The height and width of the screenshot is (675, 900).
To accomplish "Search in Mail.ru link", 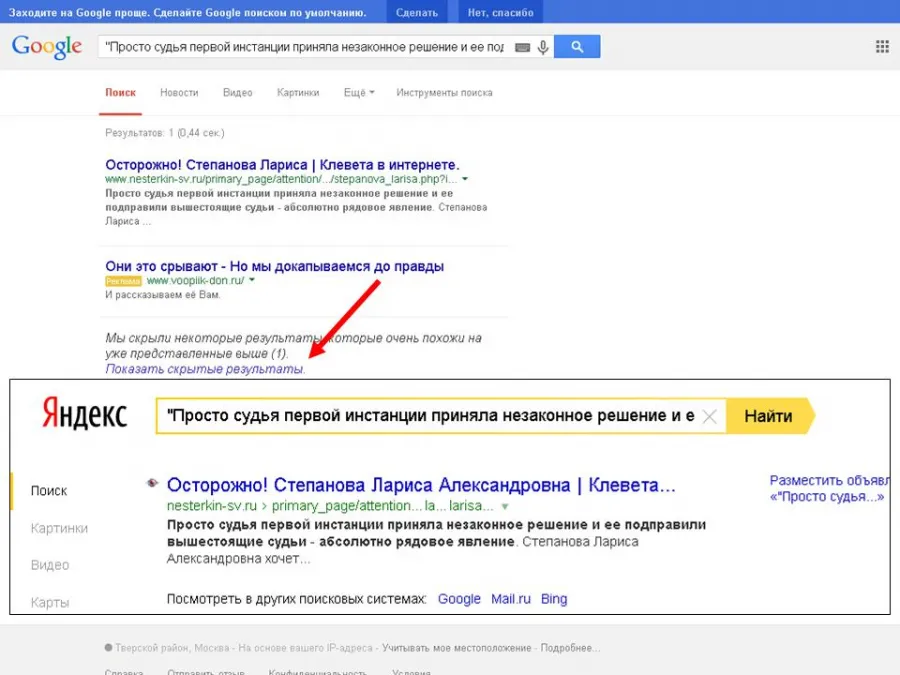I will 511,599.
